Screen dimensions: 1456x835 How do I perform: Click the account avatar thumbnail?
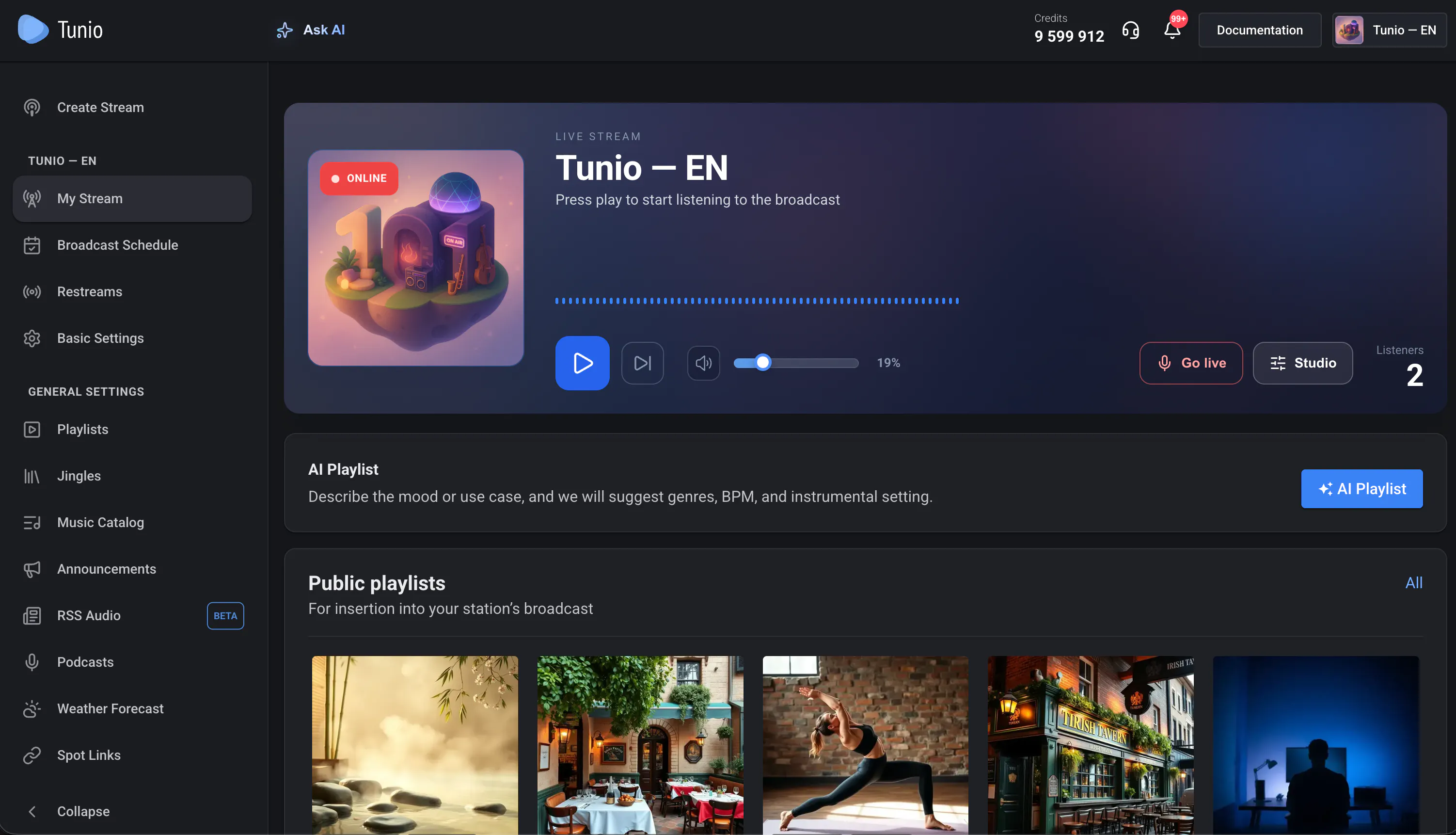tap(1349, 30)
